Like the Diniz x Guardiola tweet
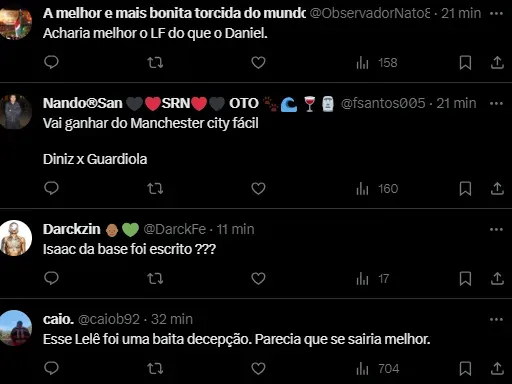 tap(258, 188)
